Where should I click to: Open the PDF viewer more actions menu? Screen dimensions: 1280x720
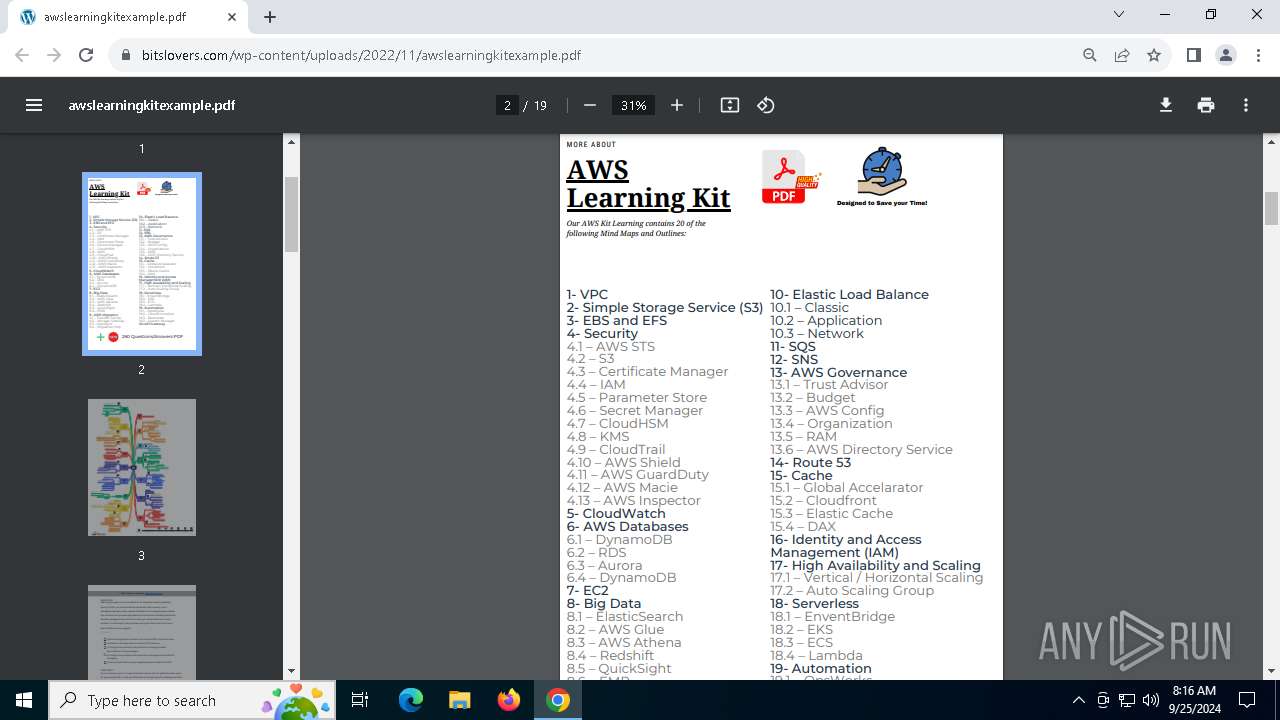click(x=1246, y=105)
